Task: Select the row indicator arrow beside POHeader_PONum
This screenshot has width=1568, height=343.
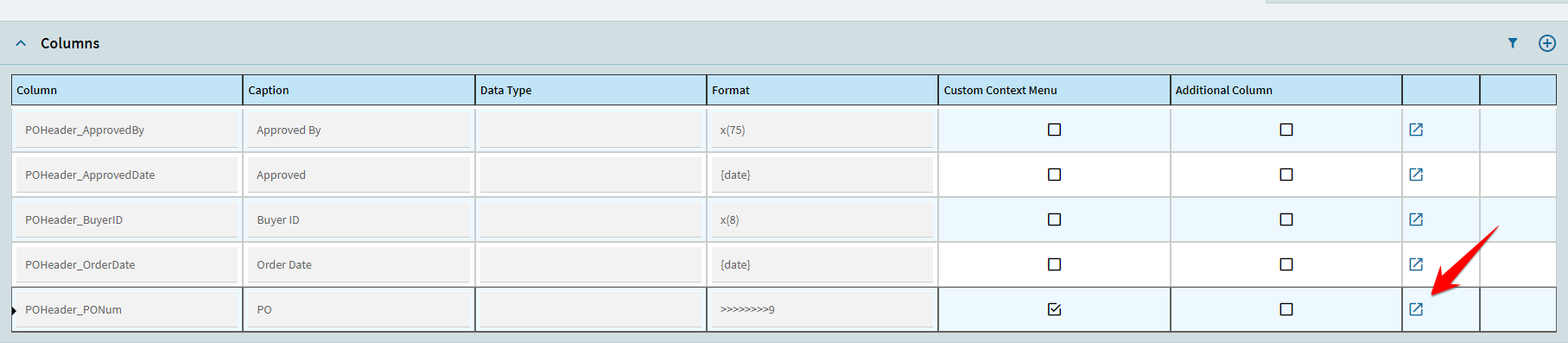Action: tap(14, 310)
